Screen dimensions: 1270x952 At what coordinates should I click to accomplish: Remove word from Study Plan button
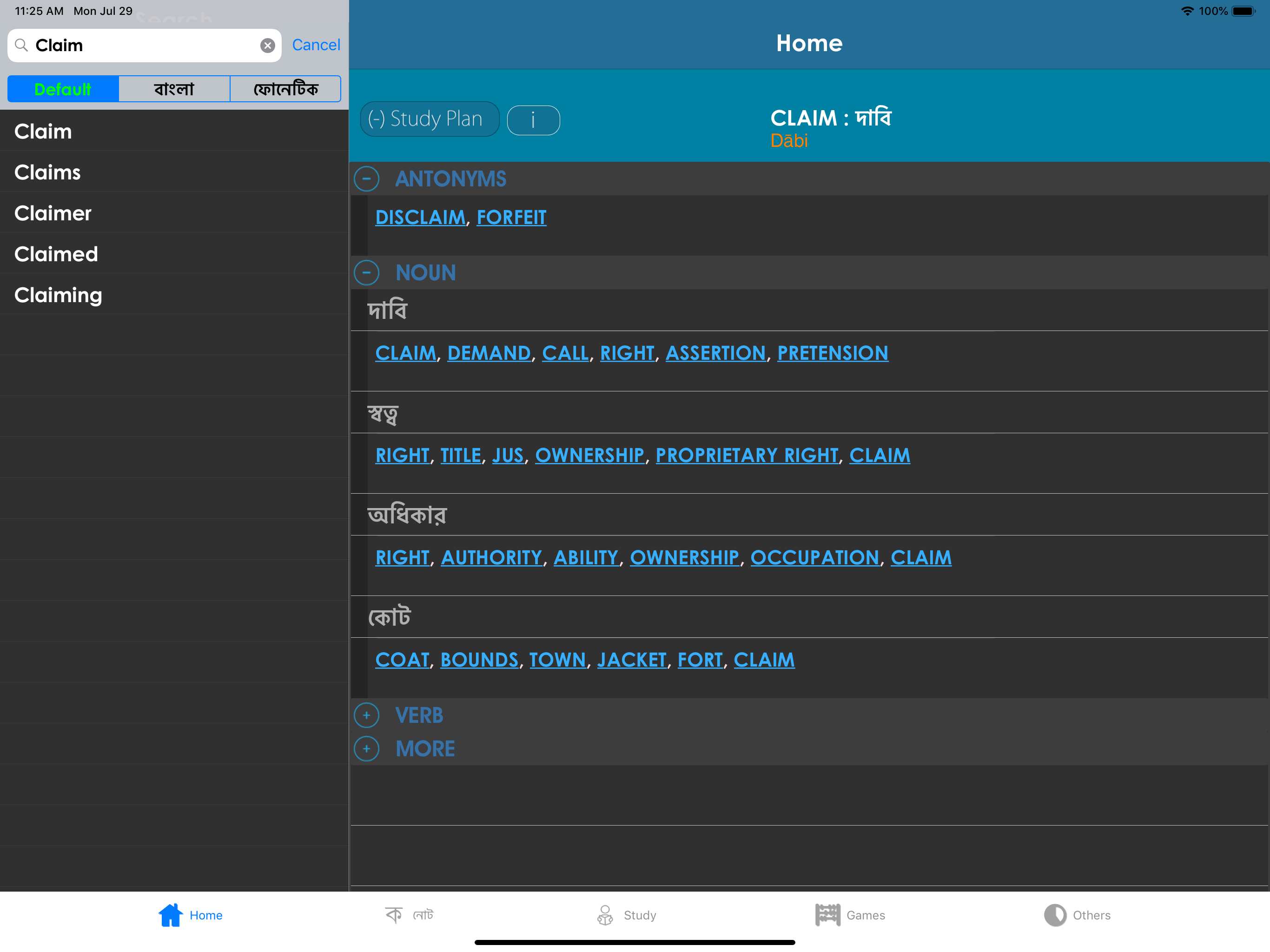click(x=429, y=119)
